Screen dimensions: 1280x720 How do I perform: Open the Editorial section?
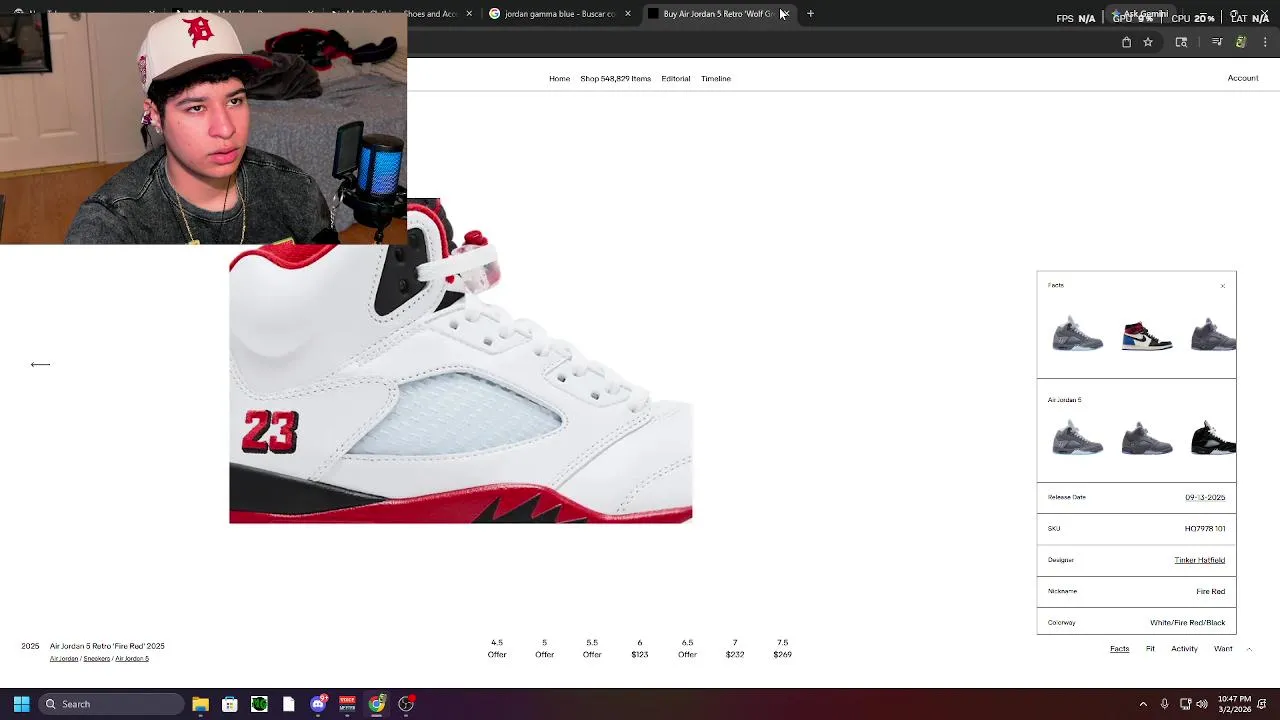click(x=675, y=78)
